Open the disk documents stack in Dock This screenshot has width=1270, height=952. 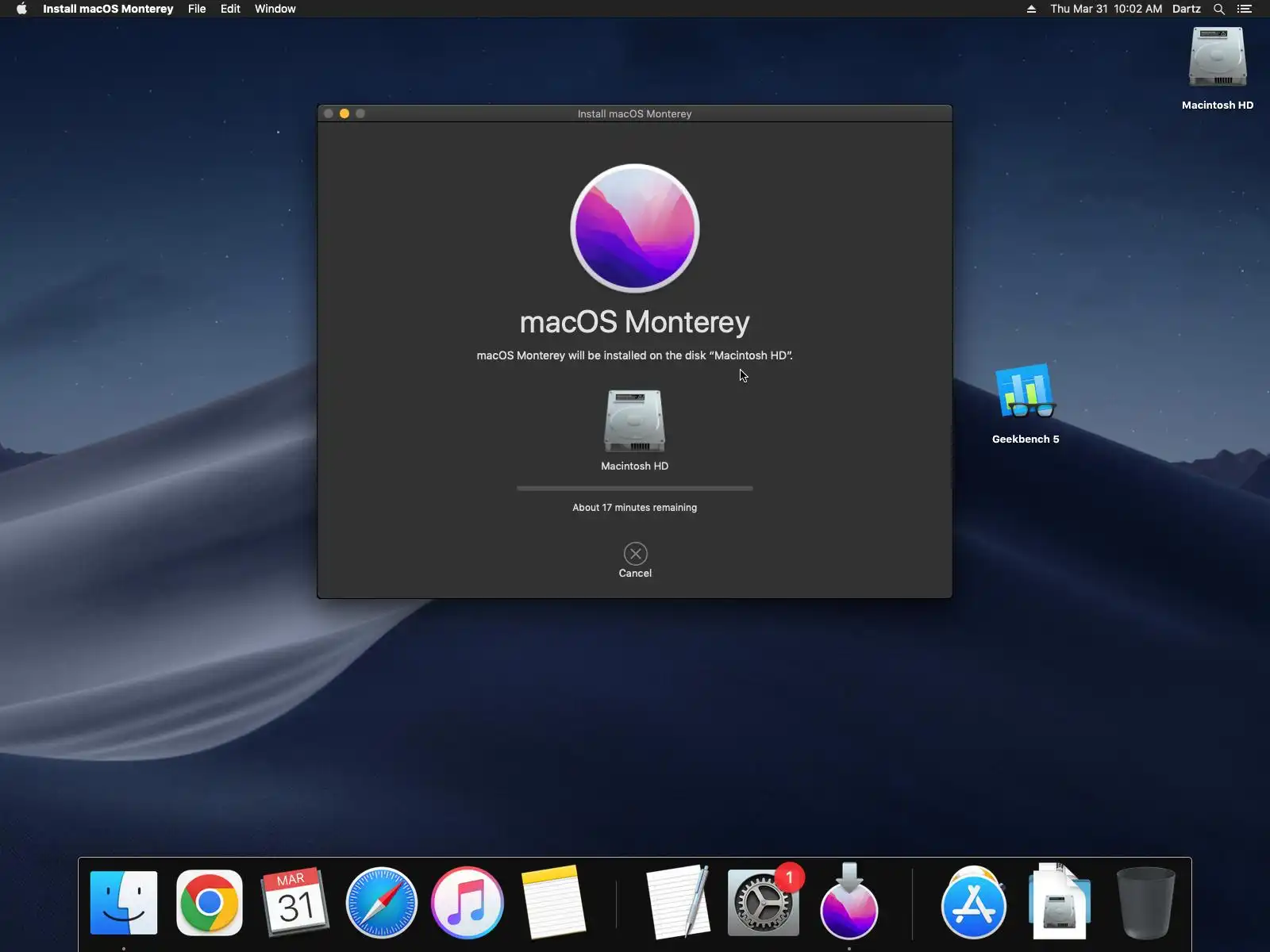1060,901
